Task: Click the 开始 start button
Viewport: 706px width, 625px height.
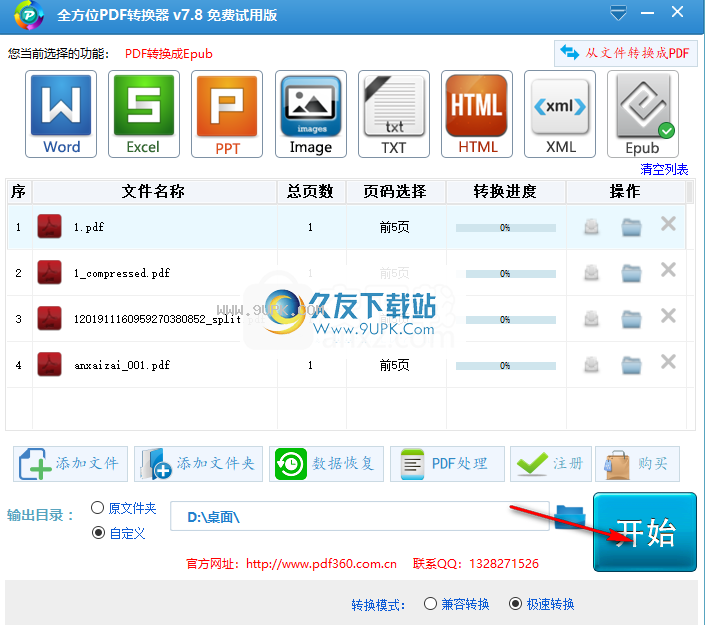Action: point(645,532)
